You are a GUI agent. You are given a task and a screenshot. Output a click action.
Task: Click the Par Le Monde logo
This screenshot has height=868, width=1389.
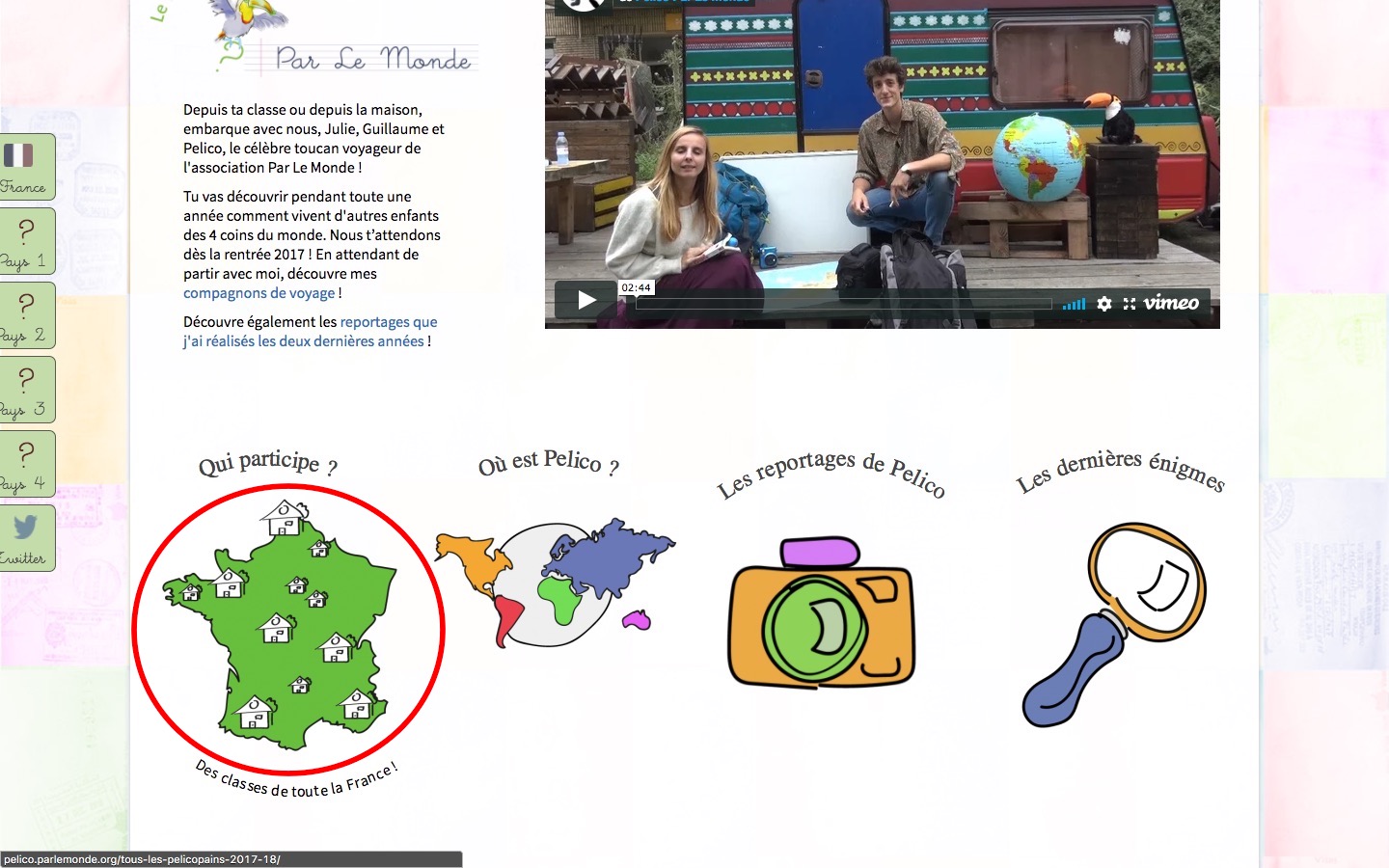tap(345, 39)
